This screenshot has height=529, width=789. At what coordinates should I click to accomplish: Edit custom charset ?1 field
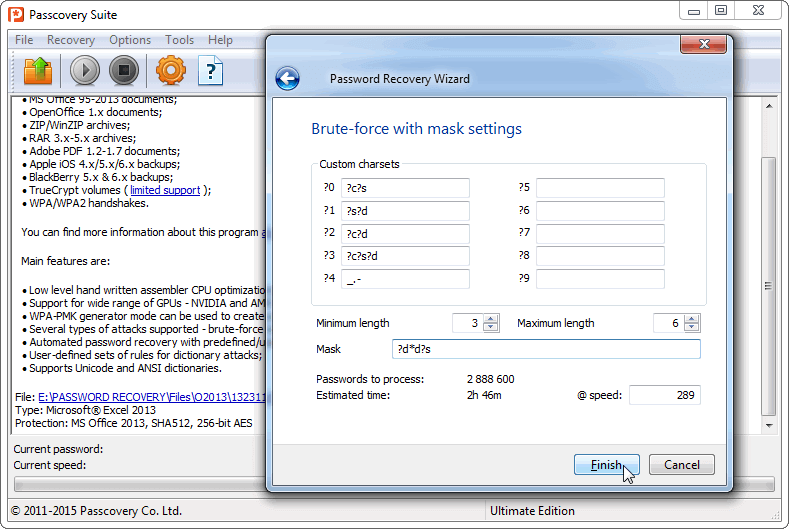pos(406,211)
